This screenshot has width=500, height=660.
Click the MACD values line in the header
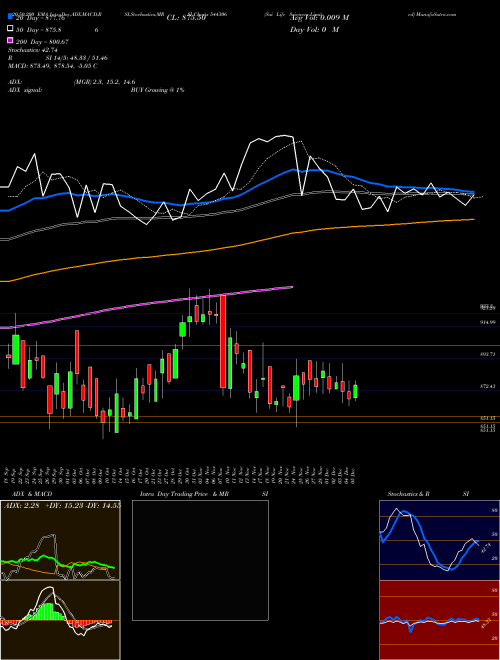[x=53, y=66]
